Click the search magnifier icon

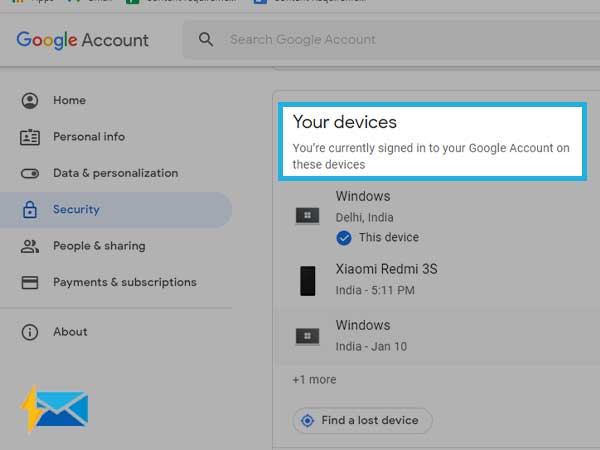205,39
